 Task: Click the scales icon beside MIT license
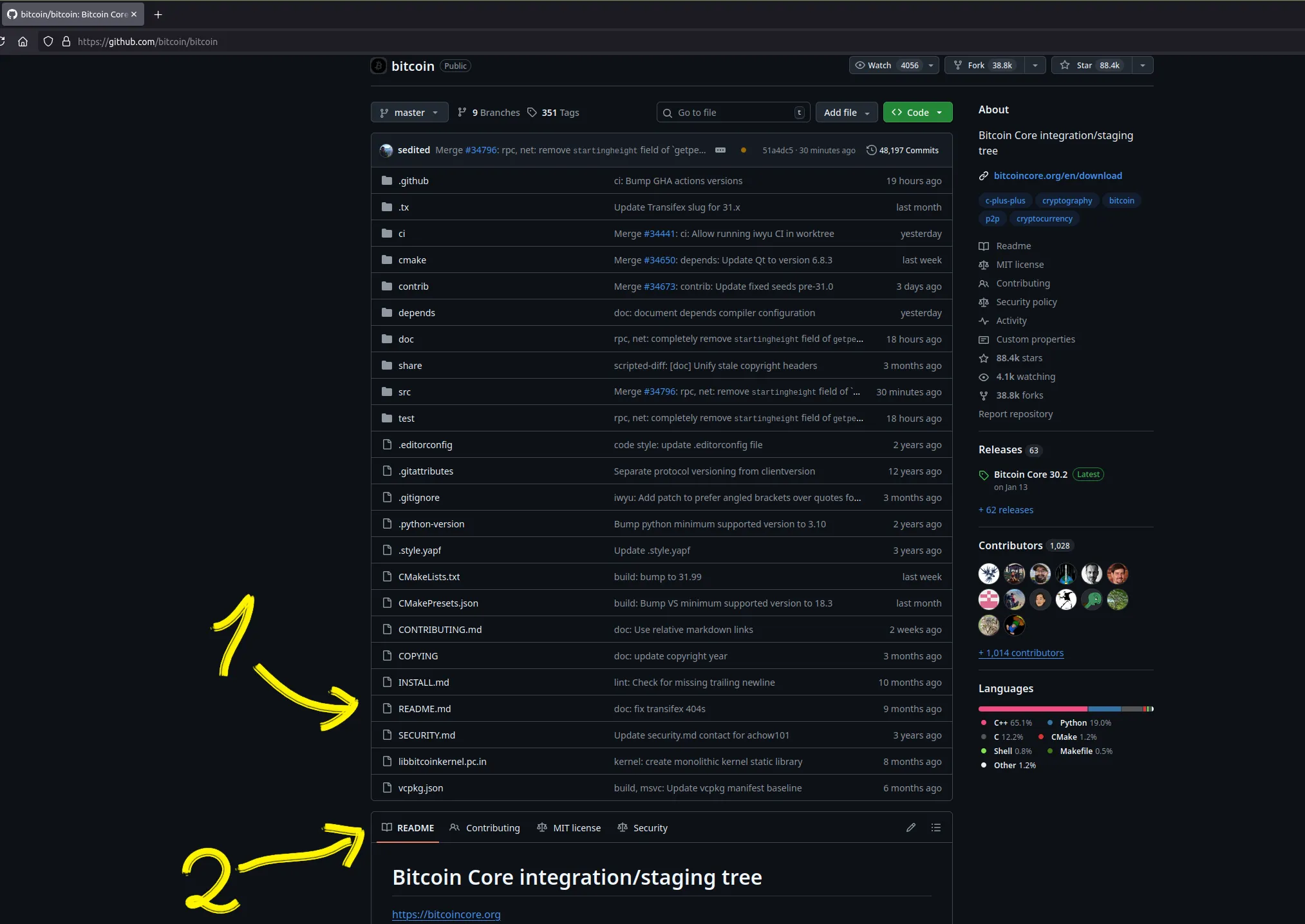(x=984, y=265)
